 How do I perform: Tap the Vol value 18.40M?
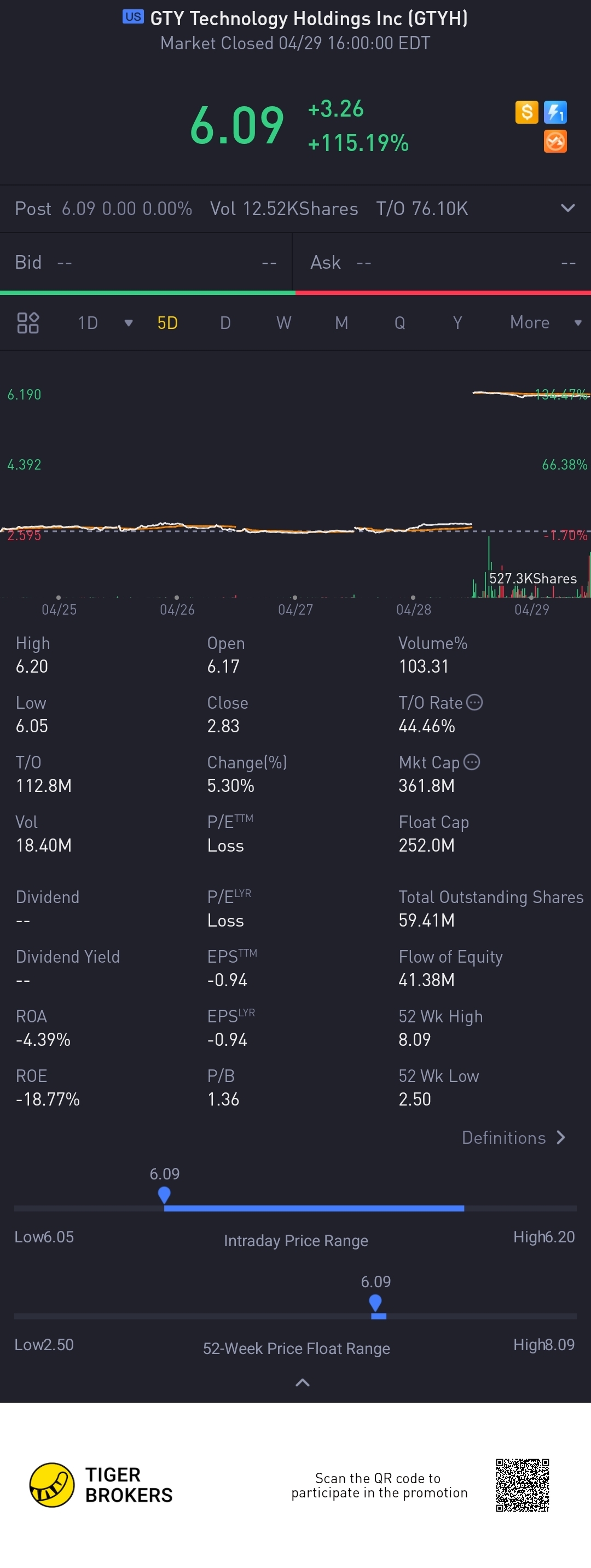[x=44, y=846]
